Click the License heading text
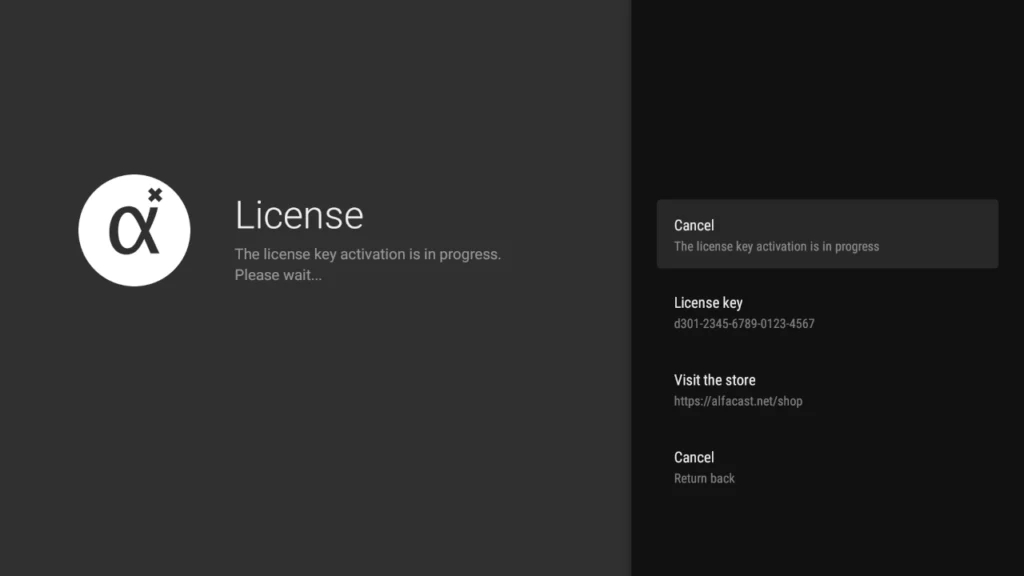The image size is (1024, 576). [298, 214]
